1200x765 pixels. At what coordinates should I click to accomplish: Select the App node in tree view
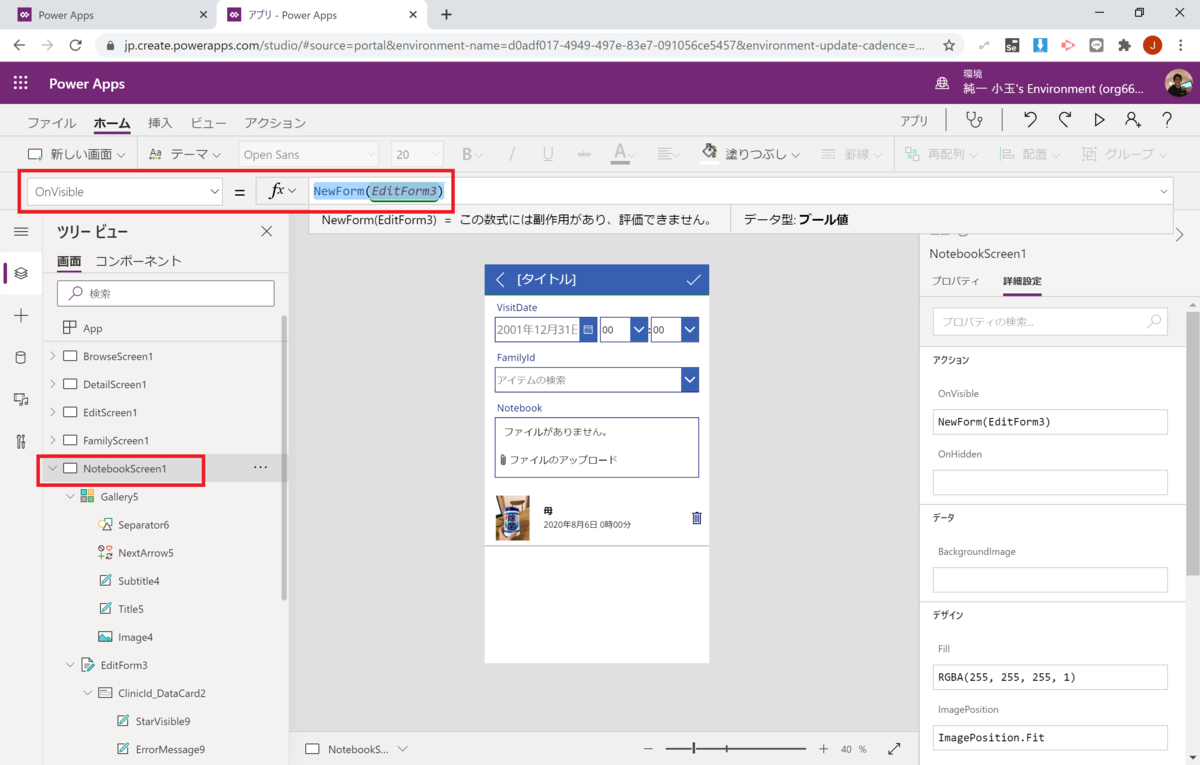click(92, 328)
